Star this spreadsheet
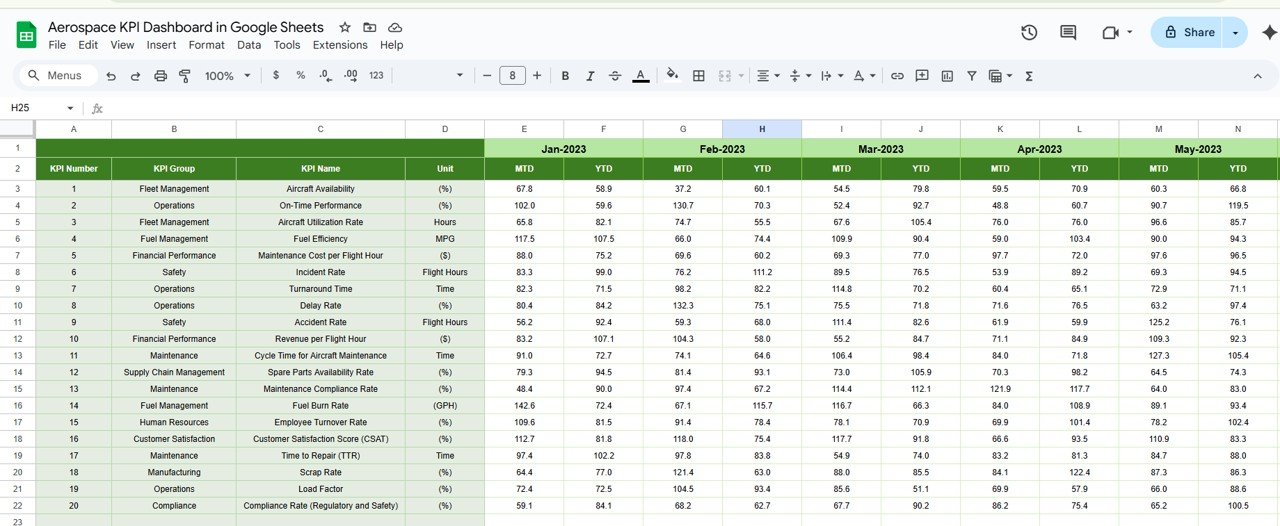The image size is (1280, 526). (345, 27)
